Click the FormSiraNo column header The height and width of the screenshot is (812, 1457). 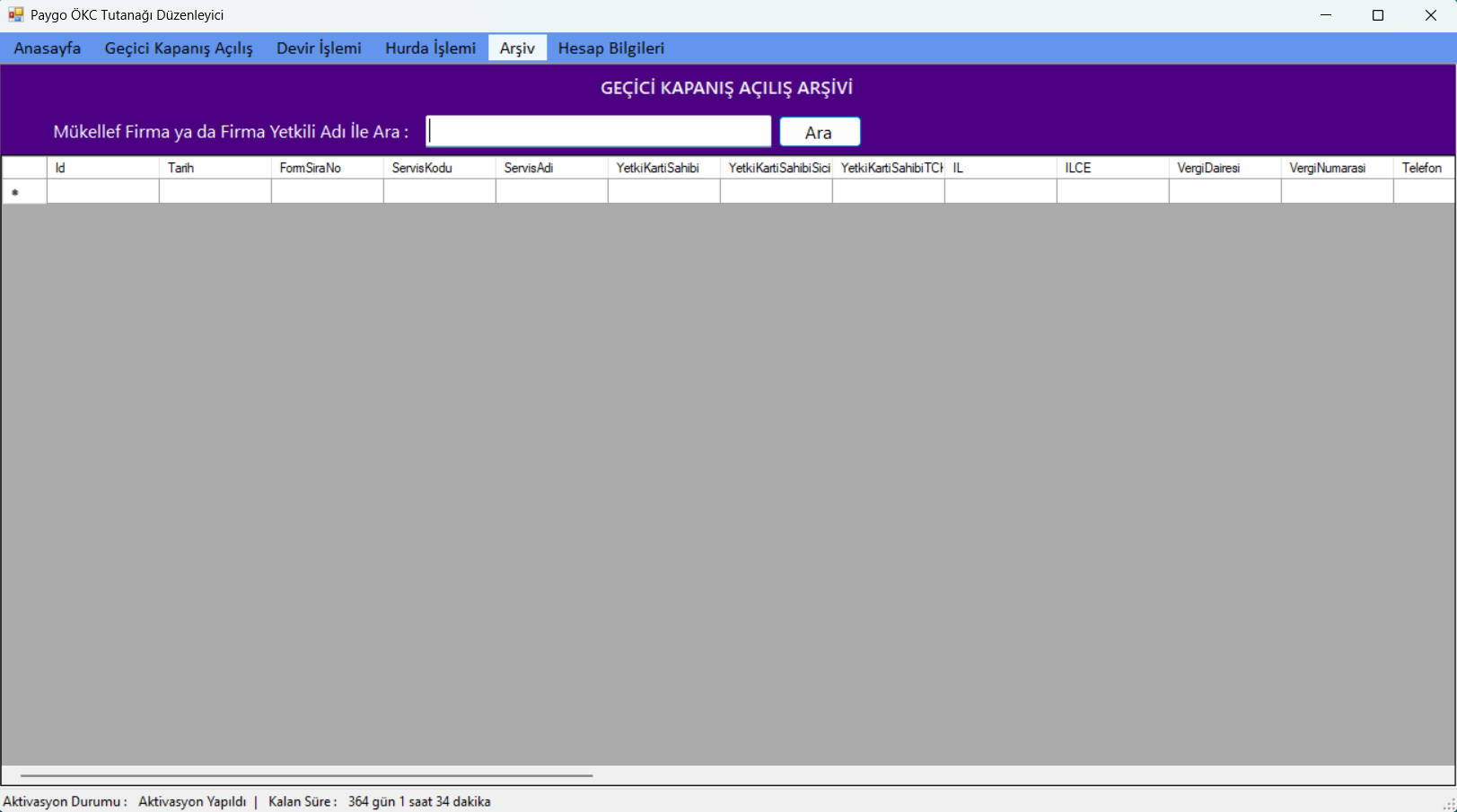tap(328, 168)
